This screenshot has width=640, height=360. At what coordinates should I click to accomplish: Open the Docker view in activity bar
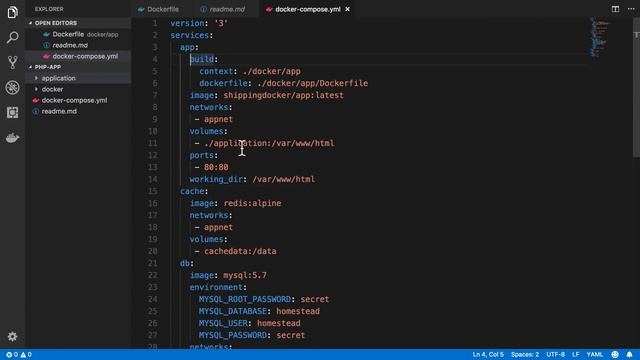tap(12, 138)
